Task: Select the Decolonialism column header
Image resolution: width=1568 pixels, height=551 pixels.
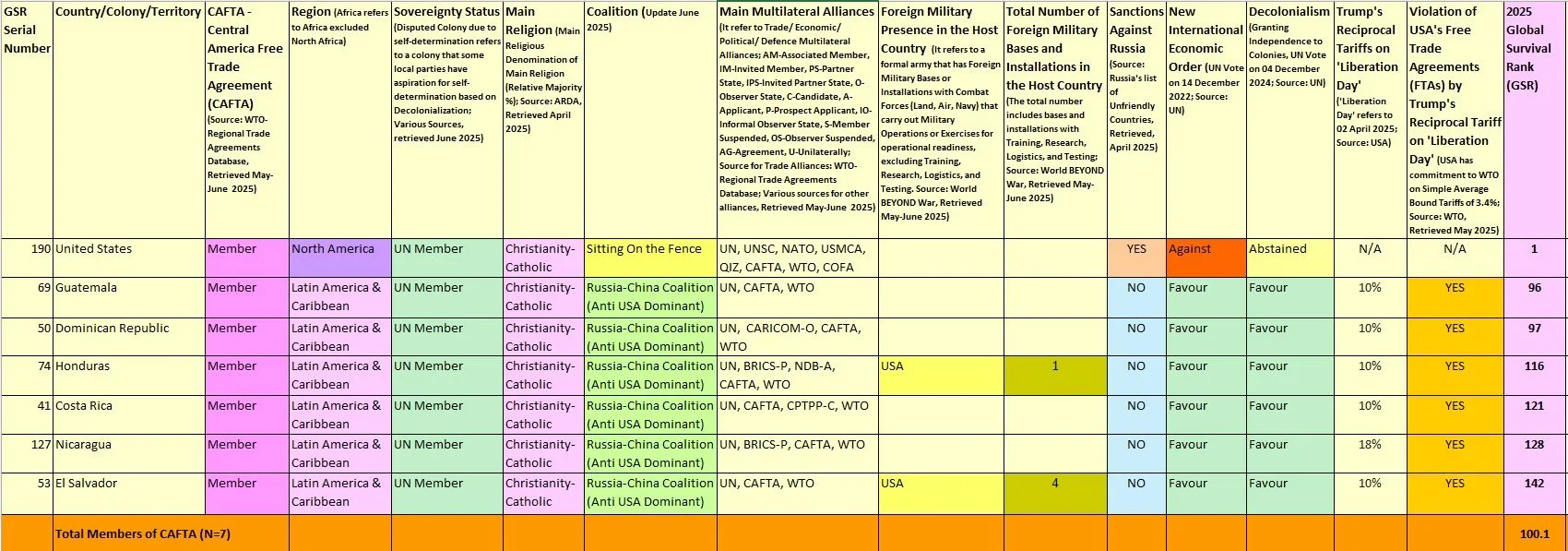Action: tap(1289, 120)
